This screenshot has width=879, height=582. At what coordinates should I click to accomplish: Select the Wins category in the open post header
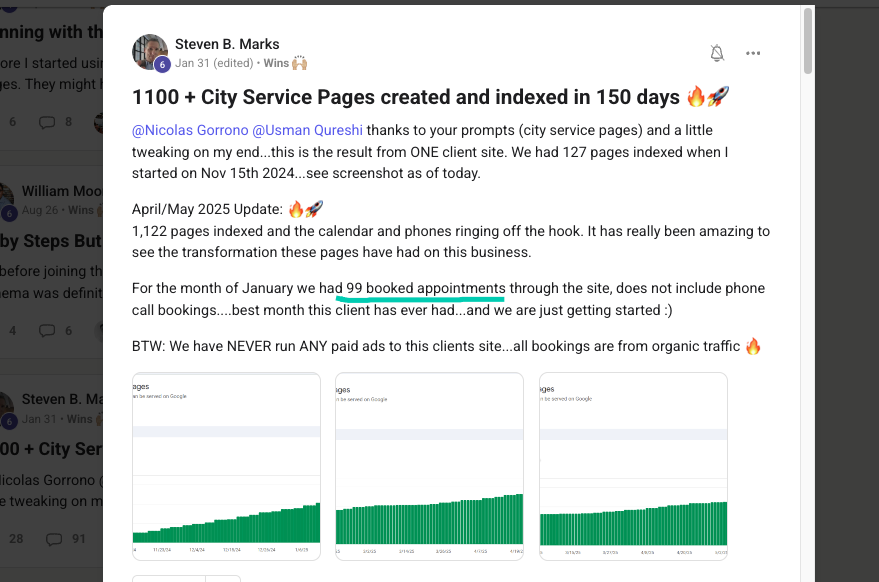coord(276,63)
